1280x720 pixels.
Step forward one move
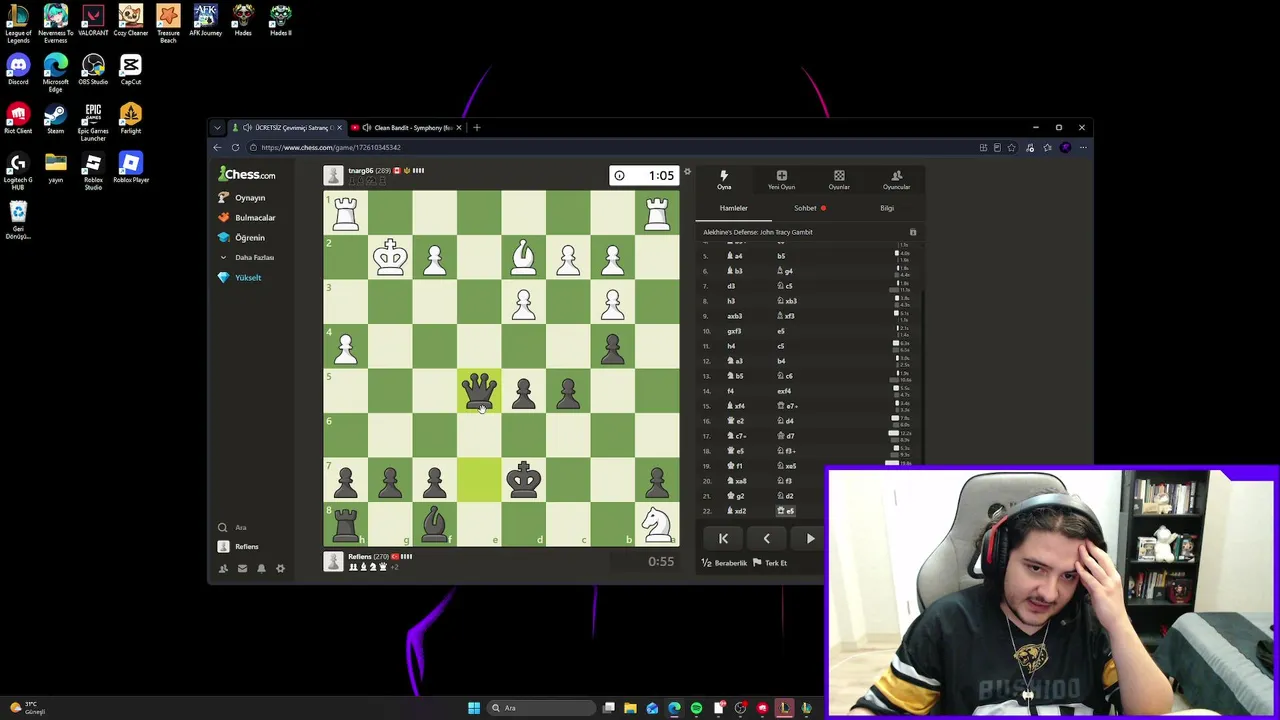pyautogui.click(x=810, y=539)
